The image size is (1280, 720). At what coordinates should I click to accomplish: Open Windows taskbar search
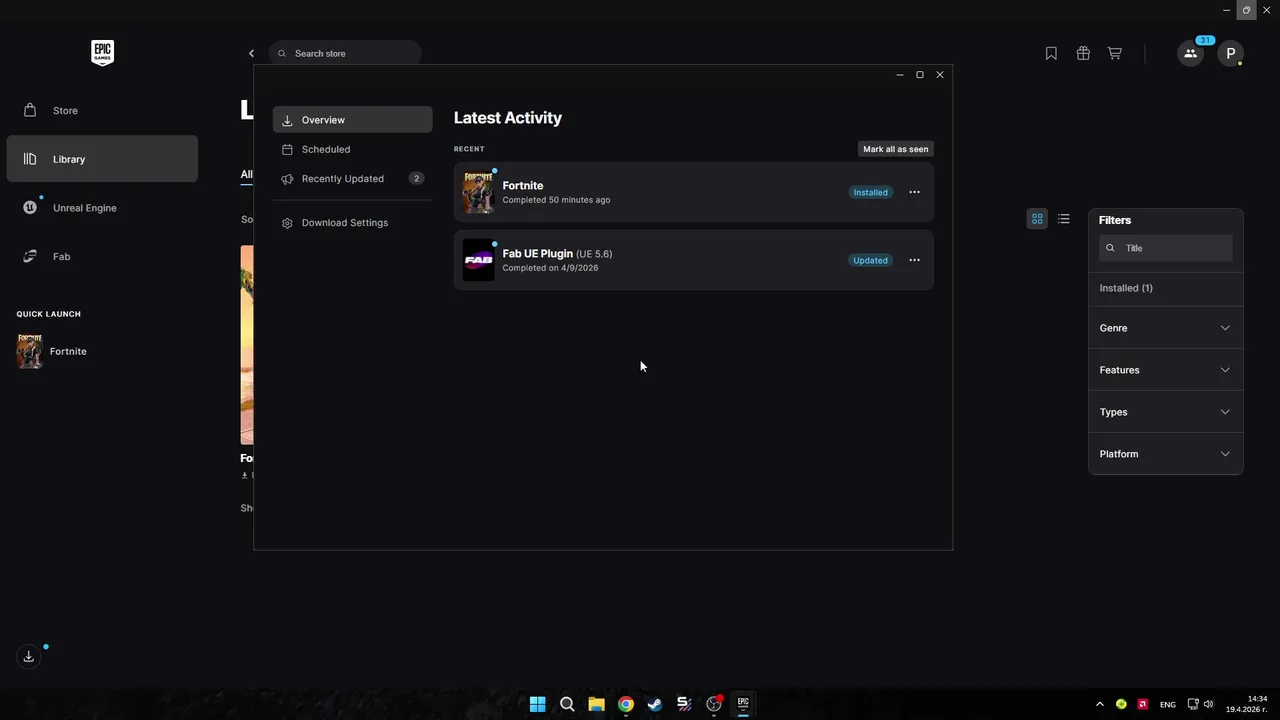tap(567, 704)
